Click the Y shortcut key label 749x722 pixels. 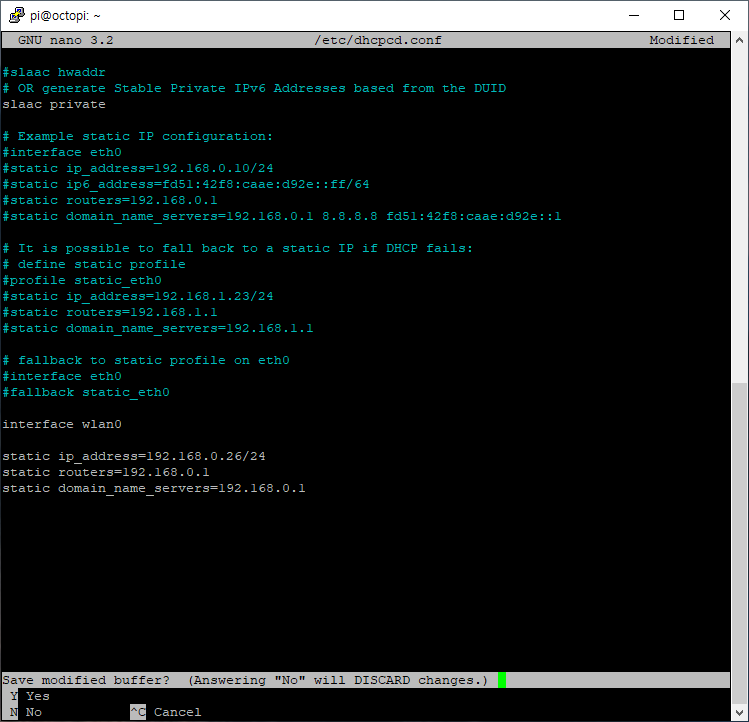click(13, 696)
